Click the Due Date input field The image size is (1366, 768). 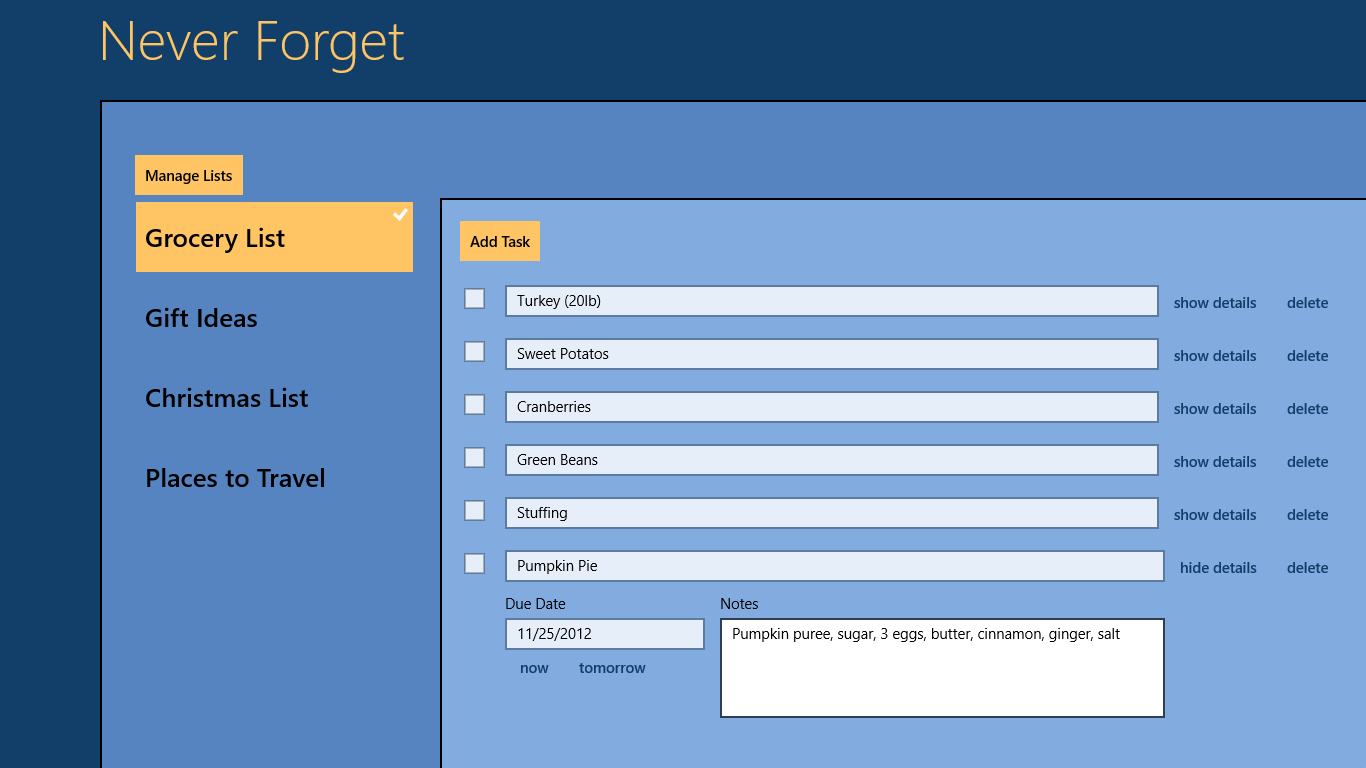pos(604,634)
